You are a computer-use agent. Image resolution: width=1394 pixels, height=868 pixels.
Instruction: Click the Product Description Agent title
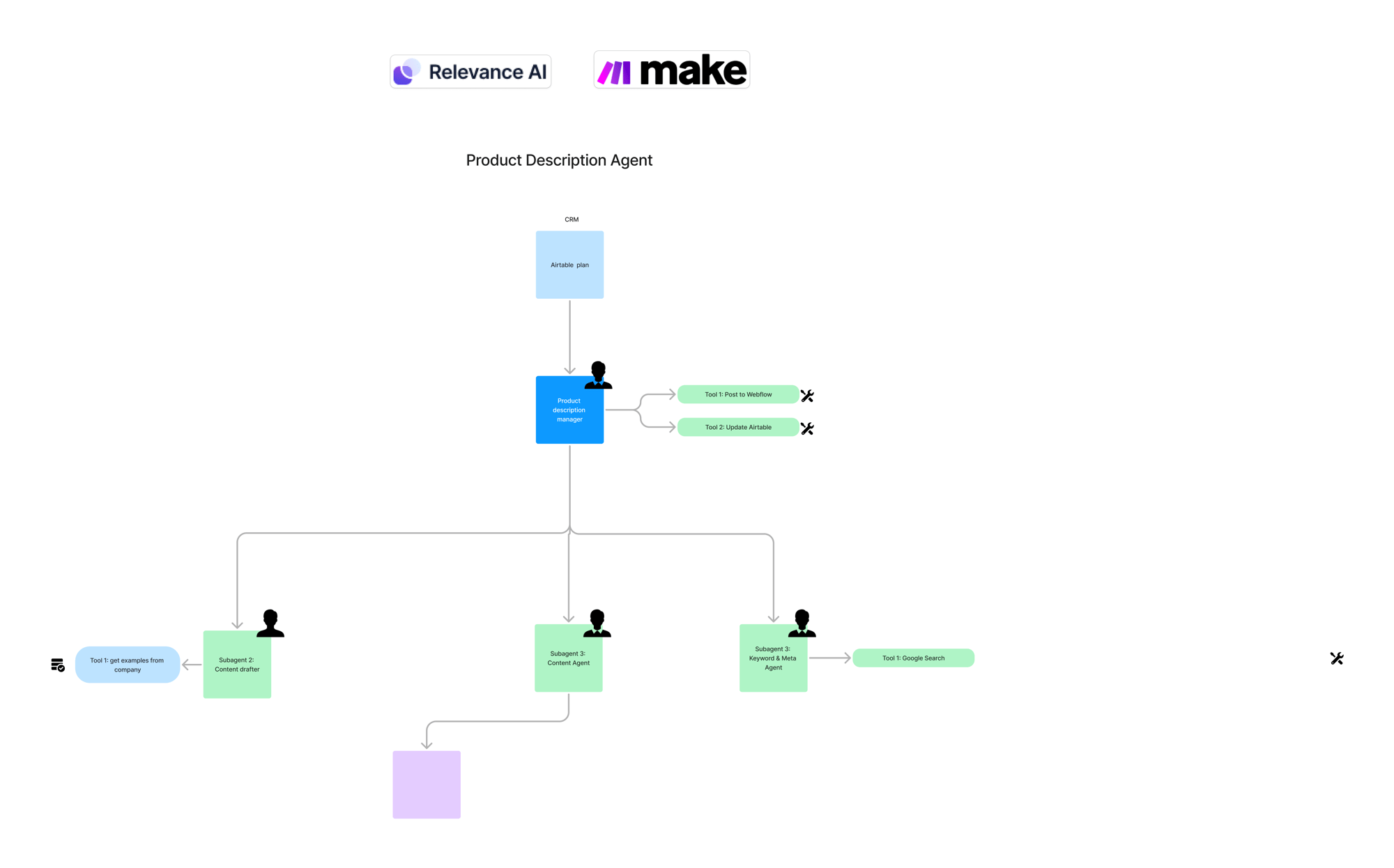559,160
